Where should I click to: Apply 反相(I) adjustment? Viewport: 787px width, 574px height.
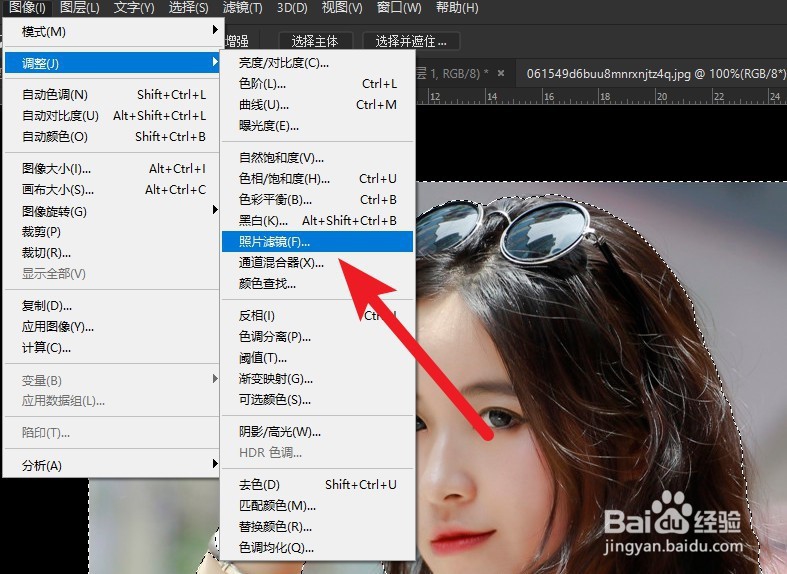coord(317,316)
